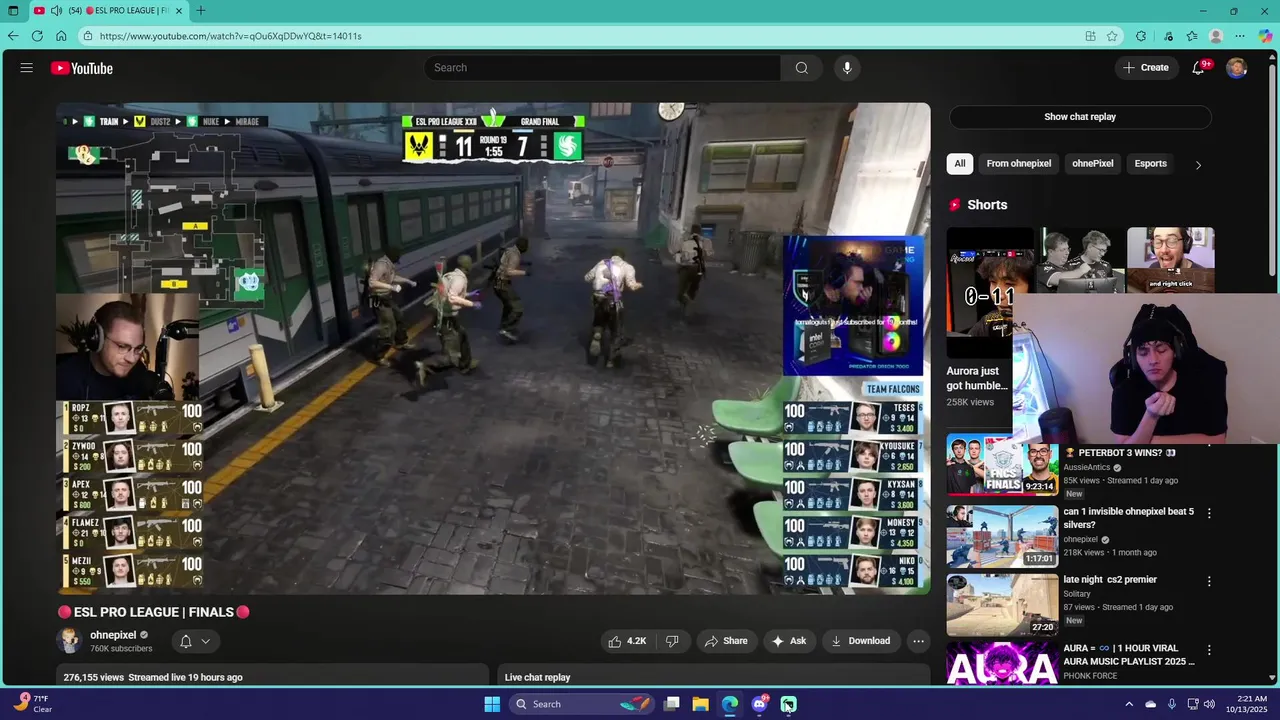Viewport: 1280px width, 720px height.
Task: Open the AURA 1 HOUR VIRAL playlist thumbnail
Action: (1002, 663)
